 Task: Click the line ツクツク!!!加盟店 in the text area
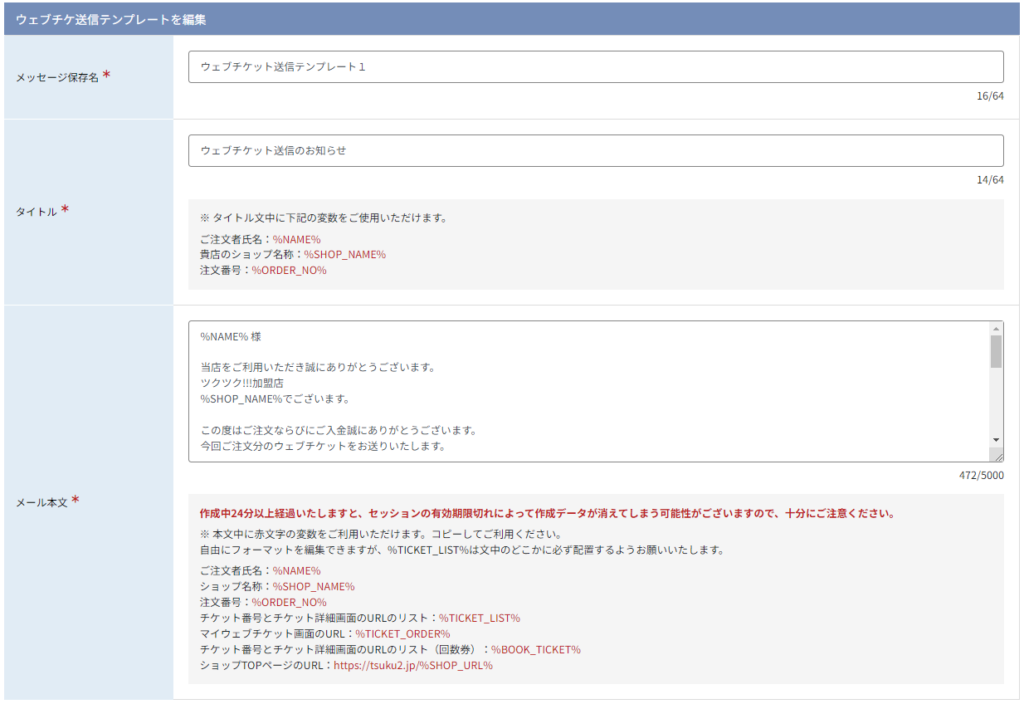[x=242, y=383]
